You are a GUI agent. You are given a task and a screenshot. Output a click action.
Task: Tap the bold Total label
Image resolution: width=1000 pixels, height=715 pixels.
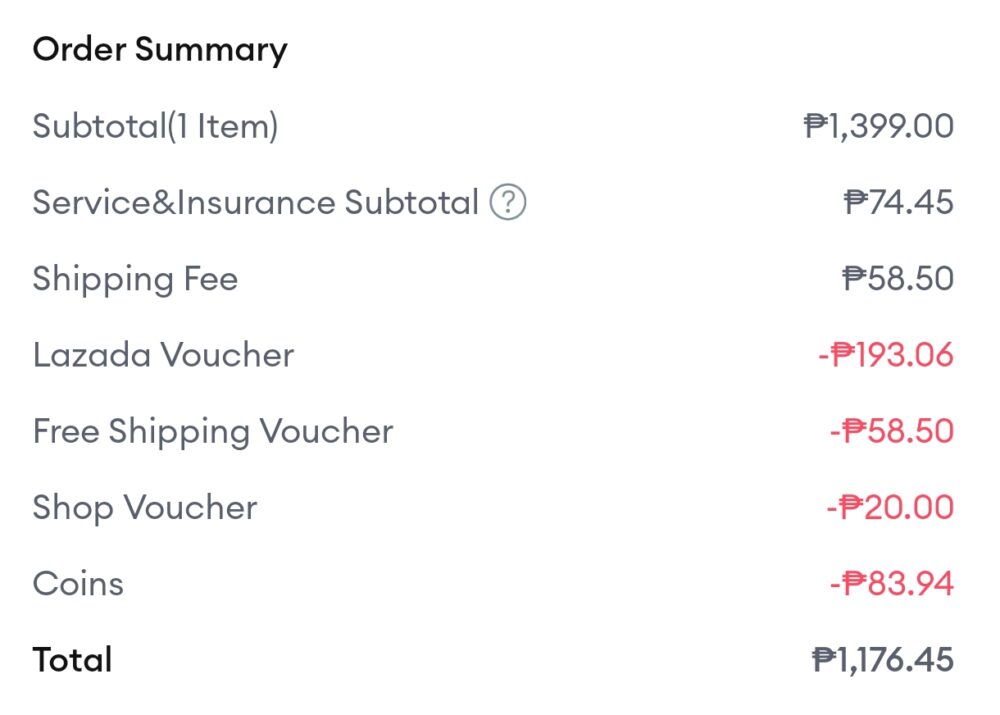[72, 660]
